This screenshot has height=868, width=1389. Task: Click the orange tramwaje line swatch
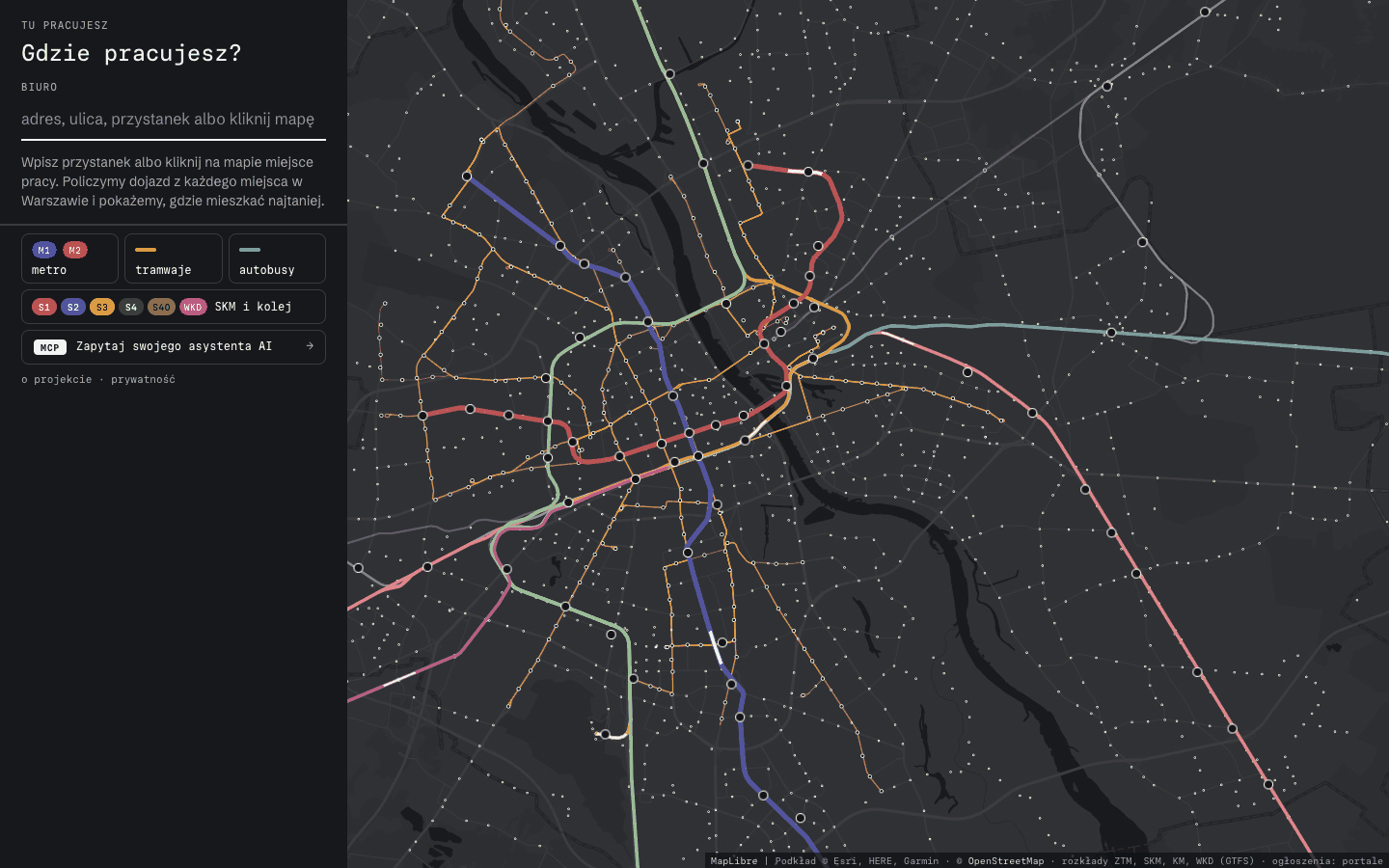pyautogui.click(x=146, y=250)
